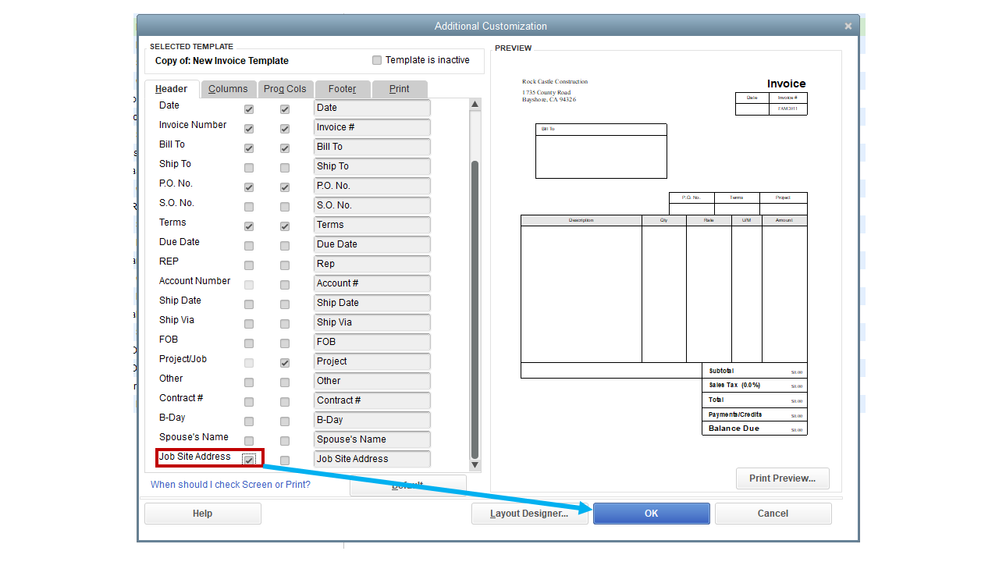Uncheck the Invoice Number print checkbox
This screenshot has height=562, width=999.
(x=285, y=129)
